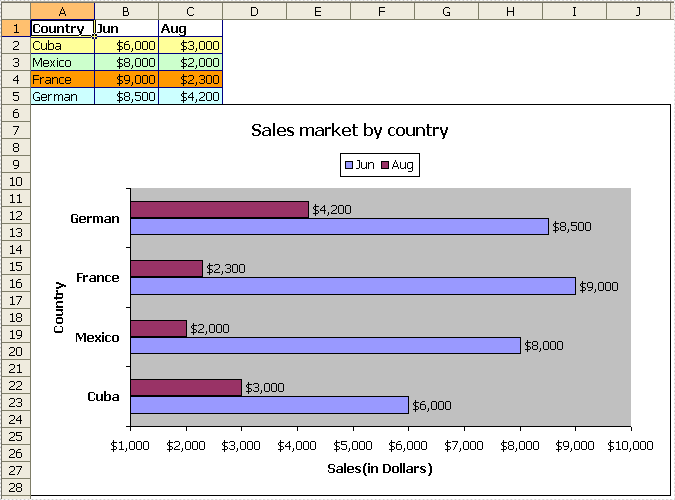The height and width of the screenshot is (500, 675).
Task: Select row 1 header
Action: [x=16, y=28]
